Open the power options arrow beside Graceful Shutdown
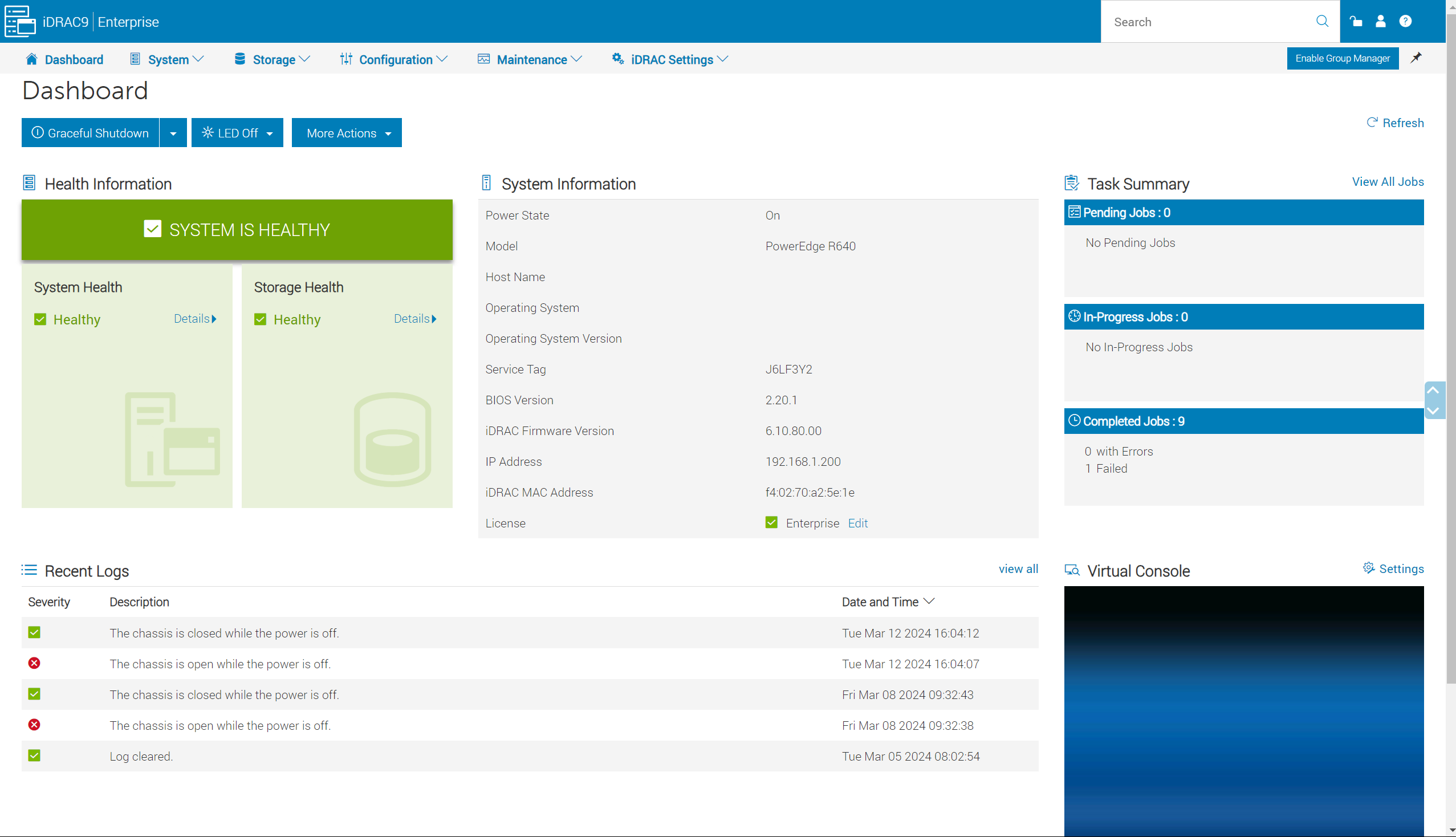 173,133
